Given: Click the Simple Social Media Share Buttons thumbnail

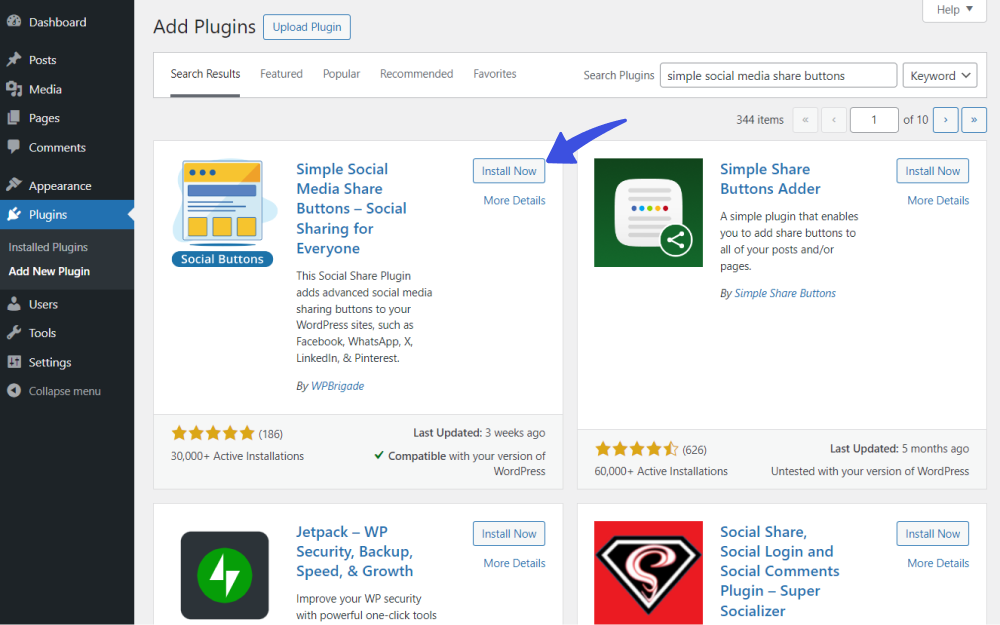Looking at the screenshot, I should point(223,212).
